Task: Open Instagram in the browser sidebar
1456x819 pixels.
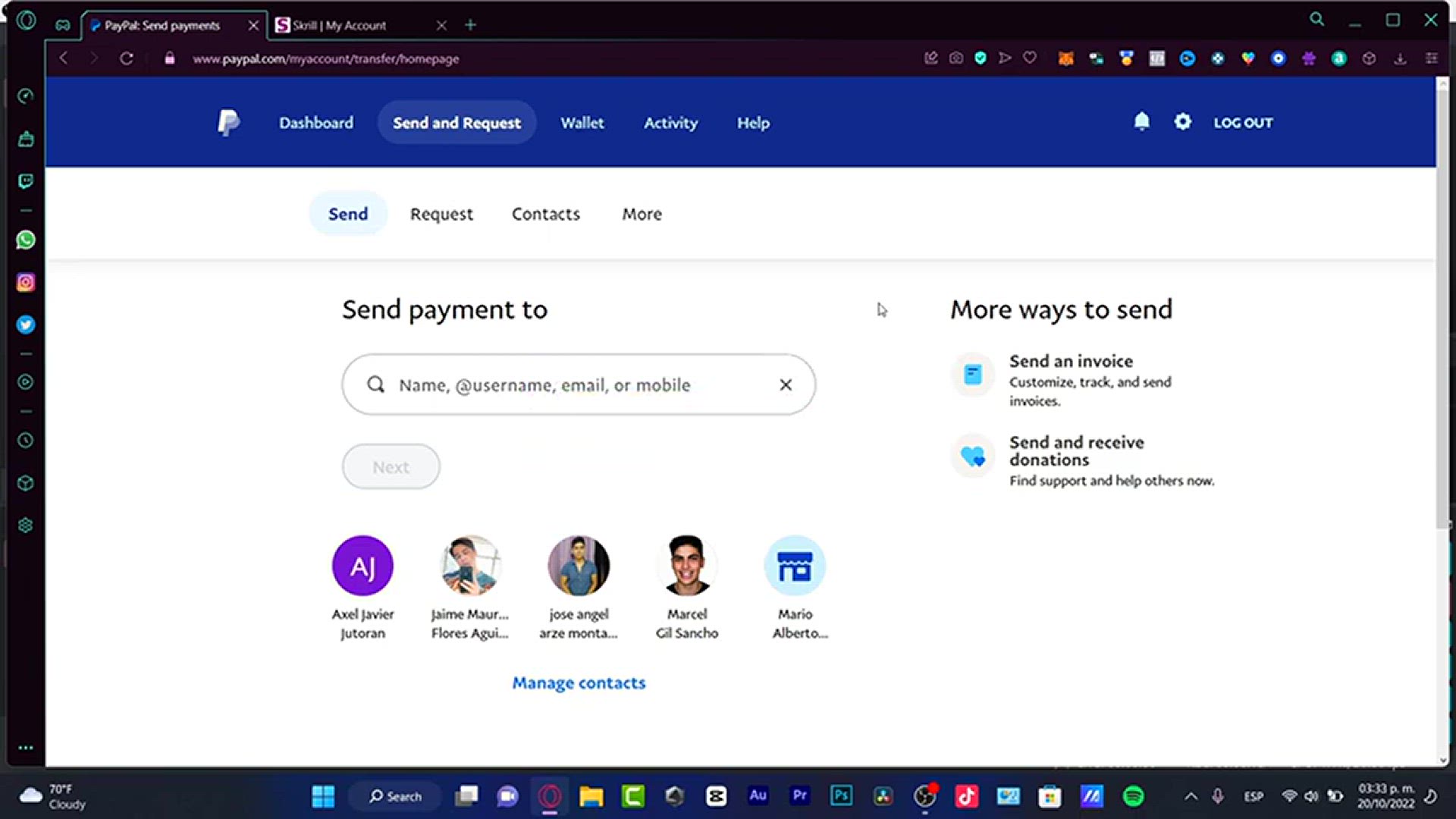Action: tap(26, 282)
